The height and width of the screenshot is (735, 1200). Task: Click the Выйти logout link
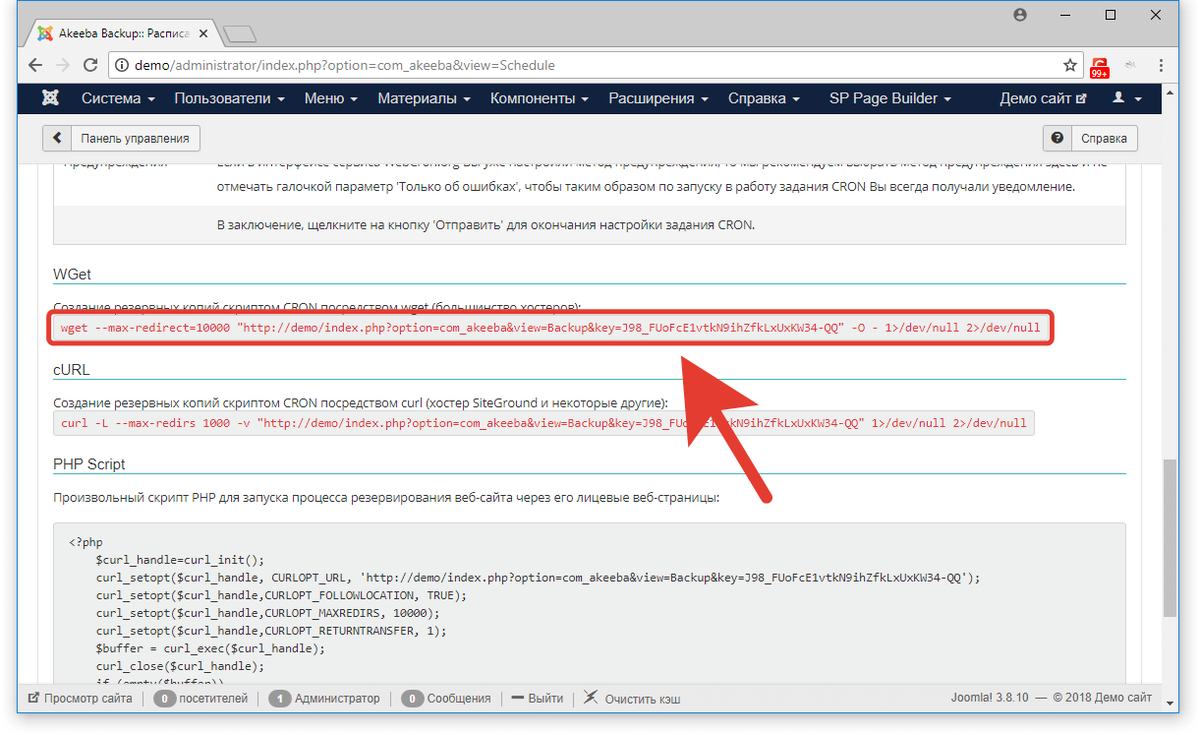(x=538, y=698)
